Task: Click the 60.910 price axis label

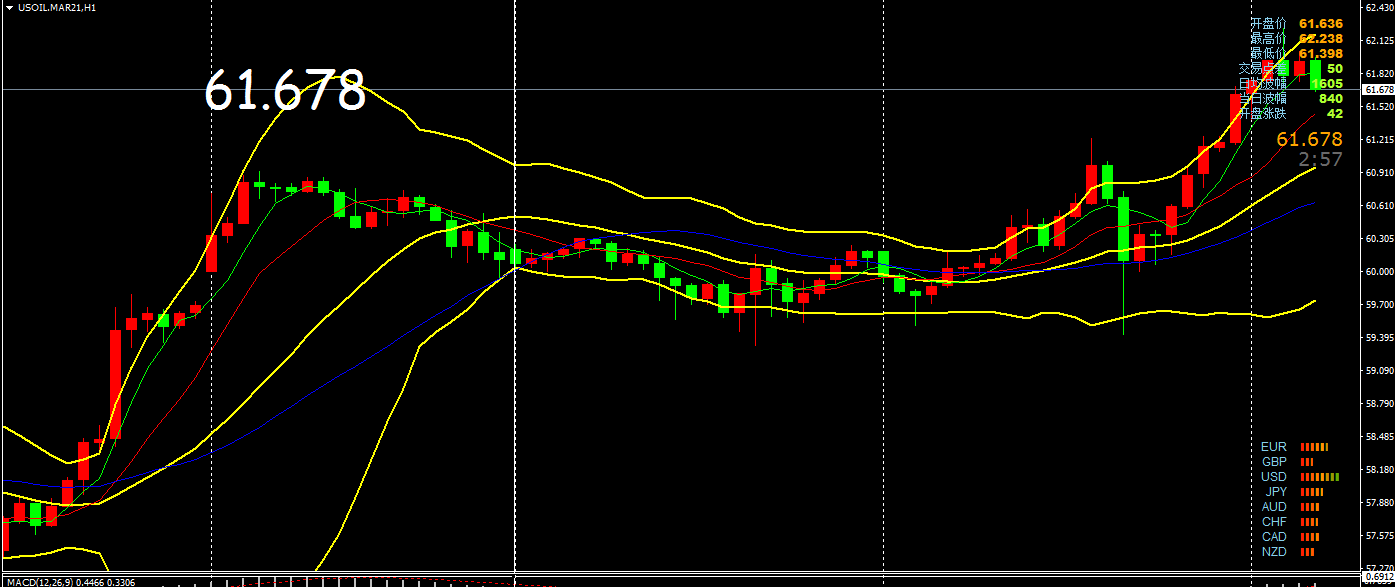Action: 1379,173
